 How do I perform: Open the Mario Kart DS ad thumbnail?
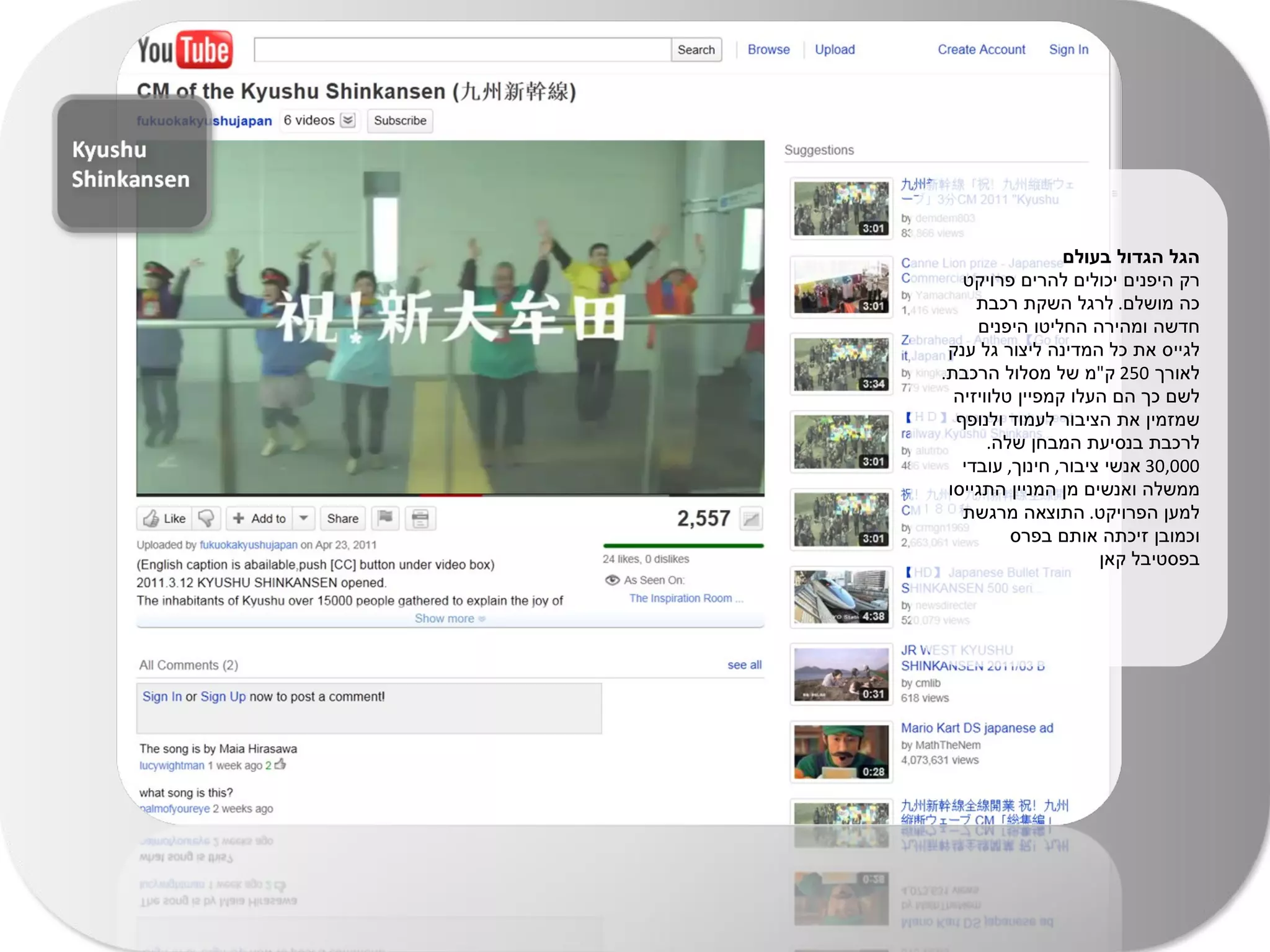841,752
